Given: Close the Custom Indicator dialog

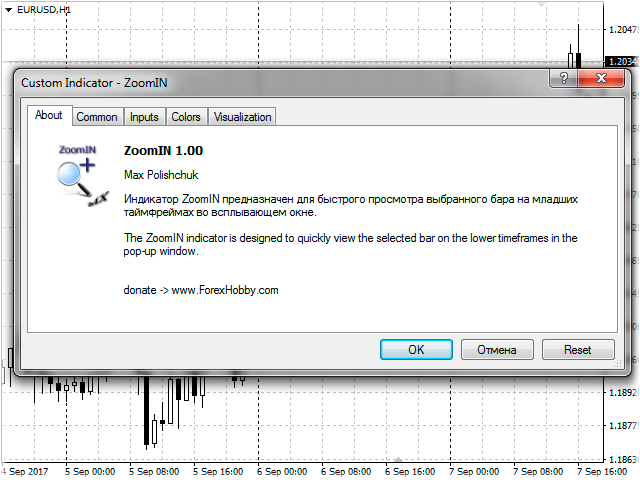Looking at the screenshot, I should 603,80.
